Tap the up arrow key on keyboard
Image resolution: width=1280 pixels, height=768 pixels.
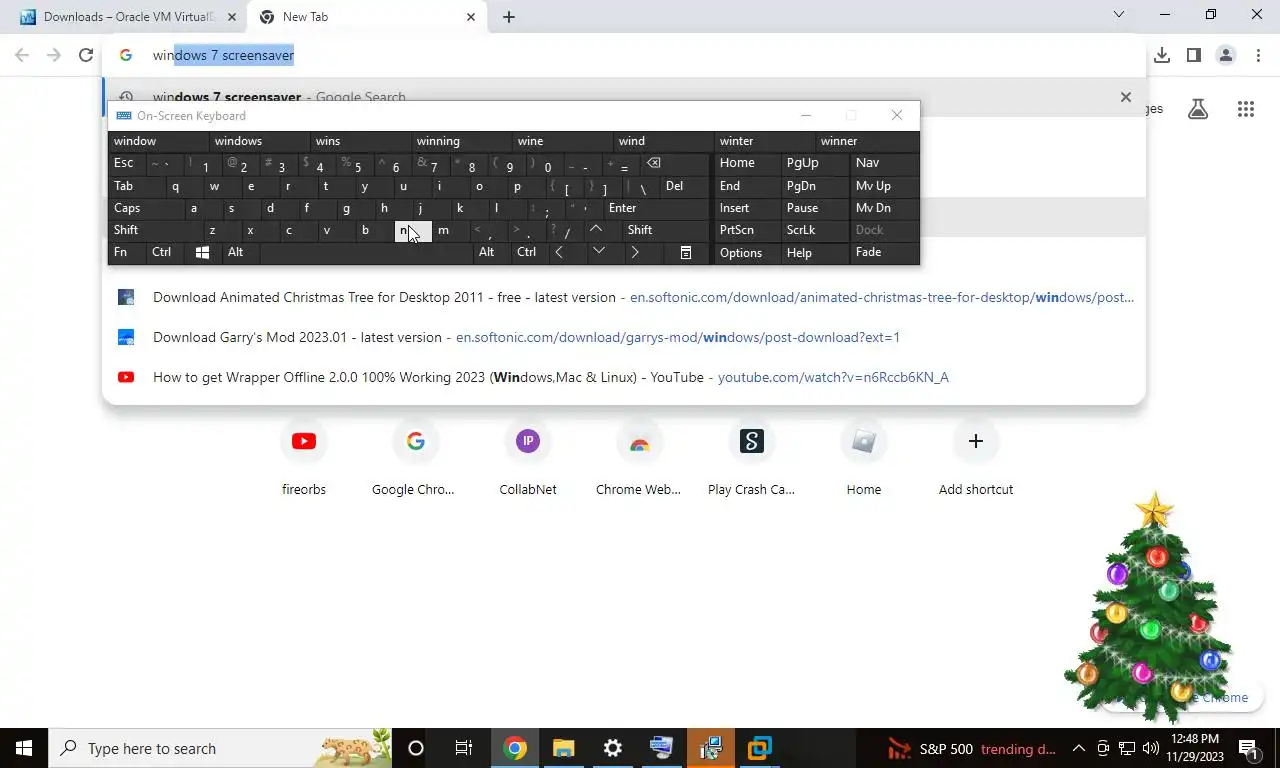tap(596, 230)
